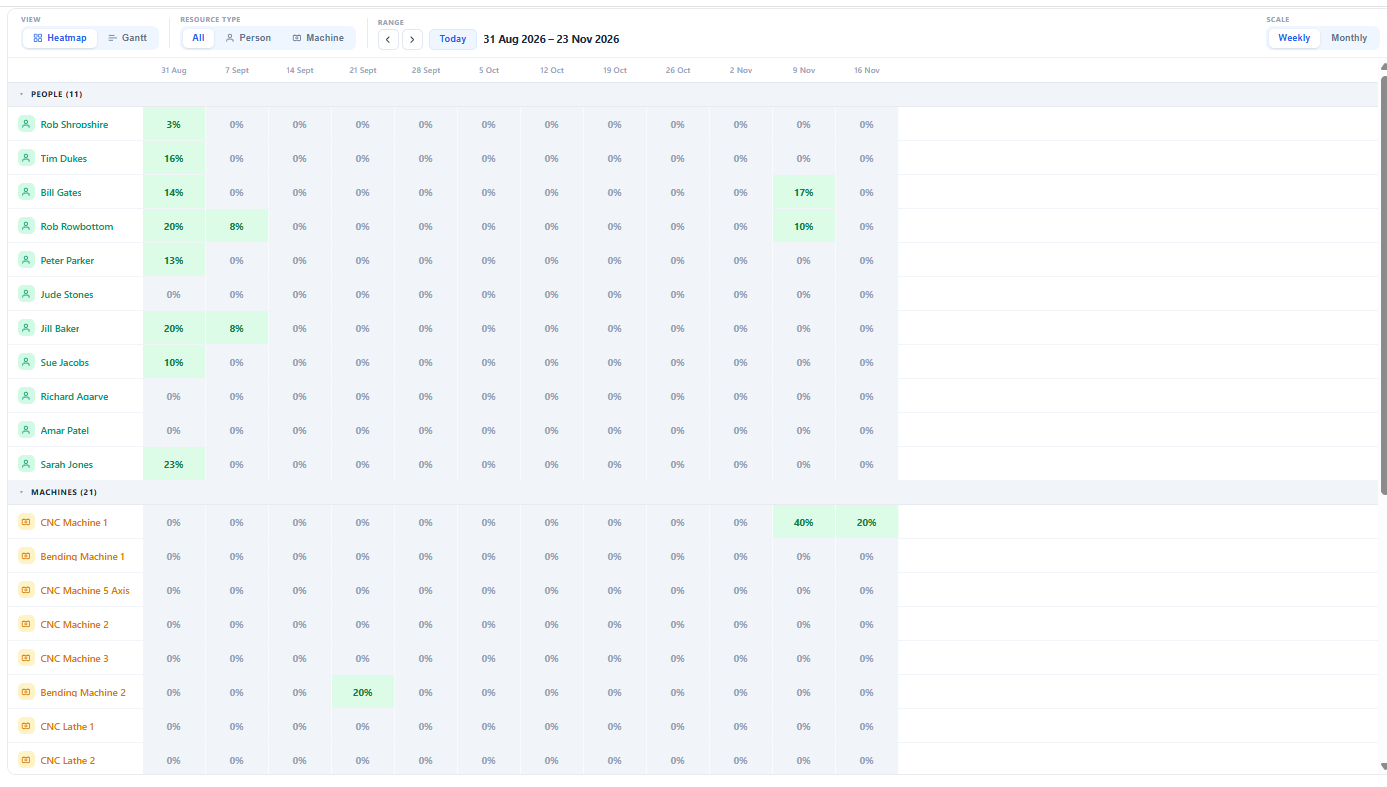
Task: Set scale to Weekly
Action: [1294, 38]
